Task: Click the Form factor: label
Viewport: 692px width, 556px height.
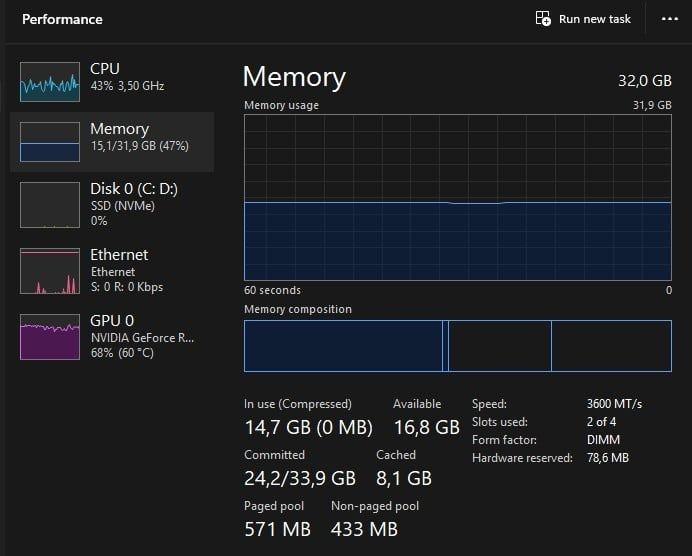Action: (x=504, y=440)
